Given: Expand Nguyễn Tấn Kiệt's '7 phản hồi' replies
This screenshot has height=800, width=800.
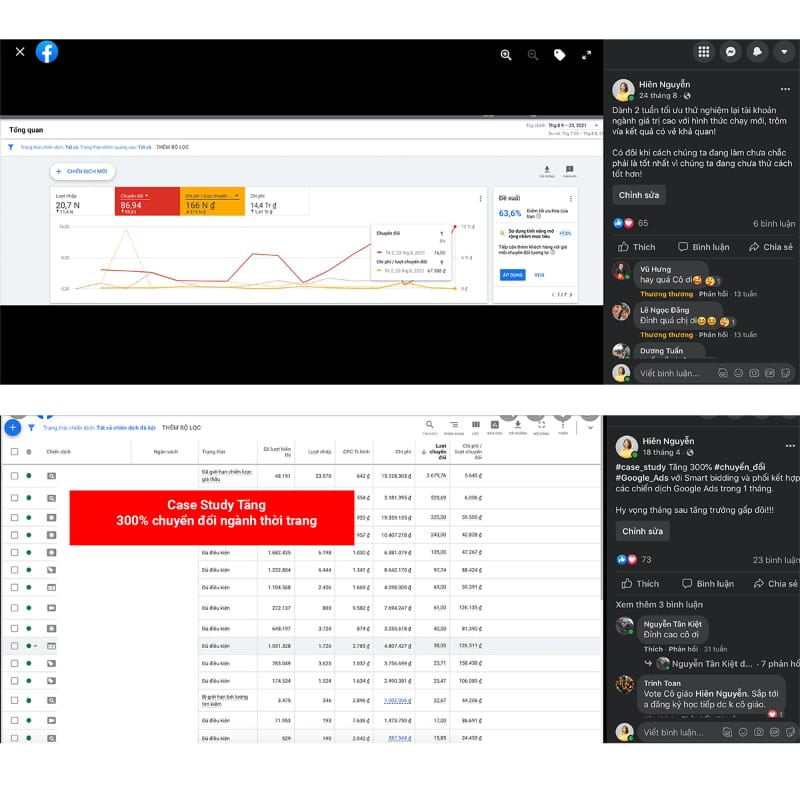Looking at the screenshot, I should pyautogui.click(x=780, y=664).
